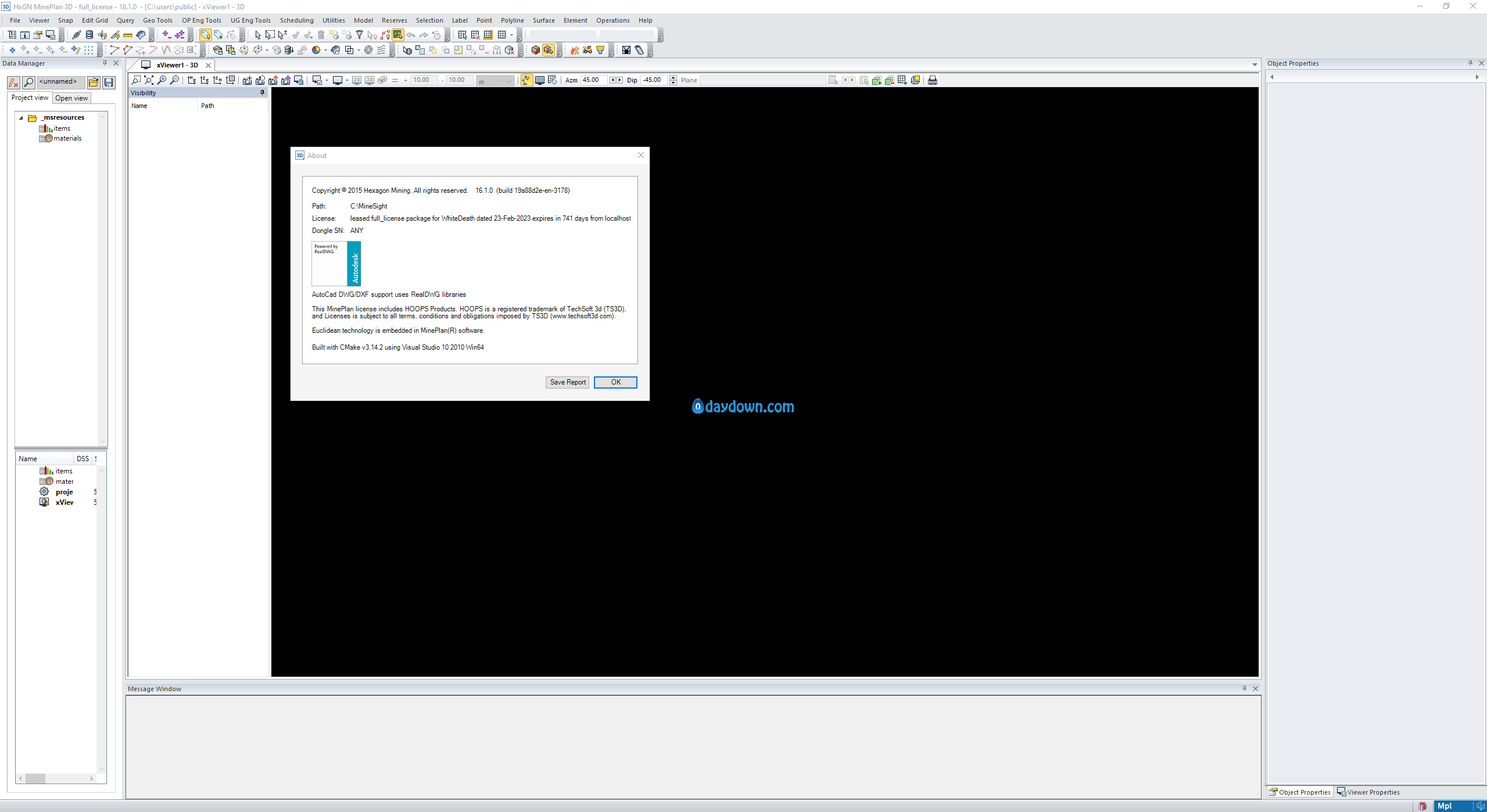The image size is (1487, 812).
Task: Click the Dip value stepper arrows
Action: tap(673, 80)
